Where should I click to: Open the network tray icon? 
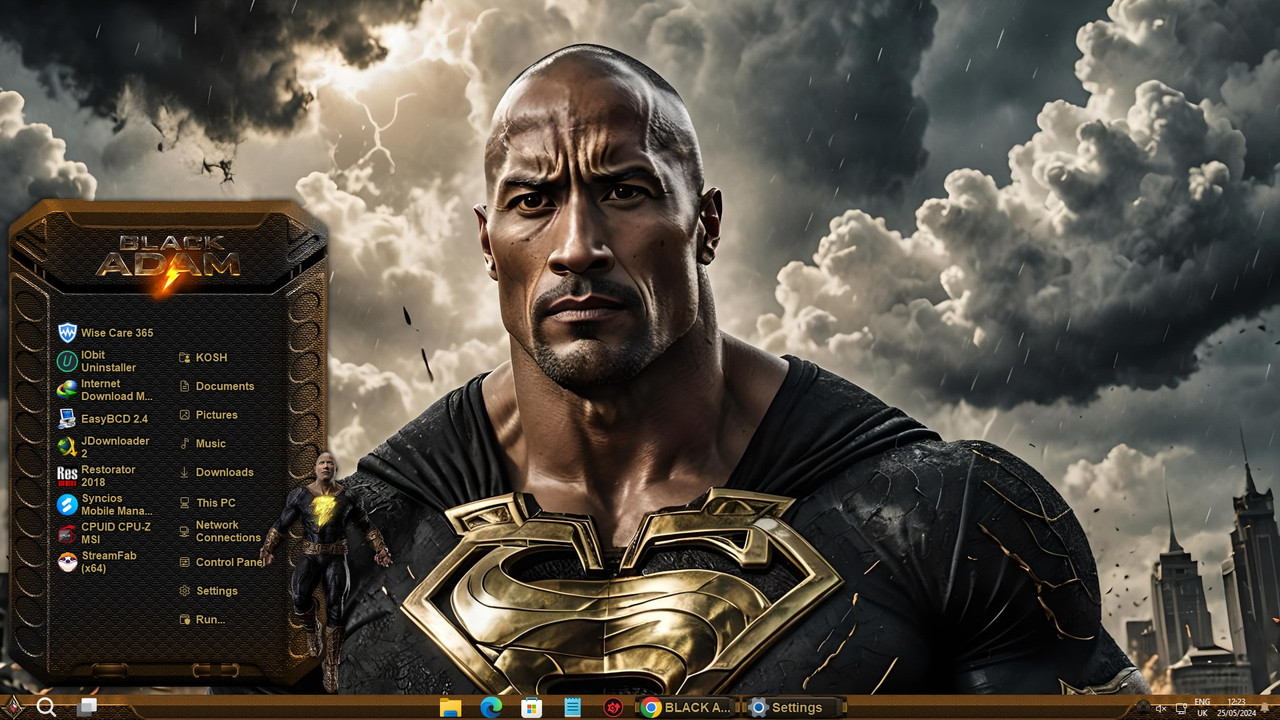[x=1181, y=708]
